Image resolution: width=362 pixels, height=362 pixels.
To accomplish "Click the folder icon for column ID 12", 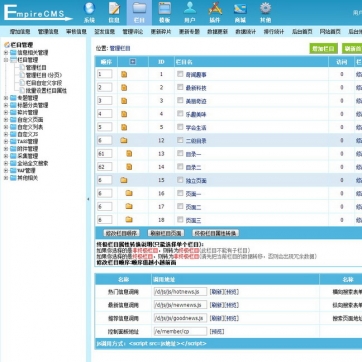I will click(x=124, y=140).
